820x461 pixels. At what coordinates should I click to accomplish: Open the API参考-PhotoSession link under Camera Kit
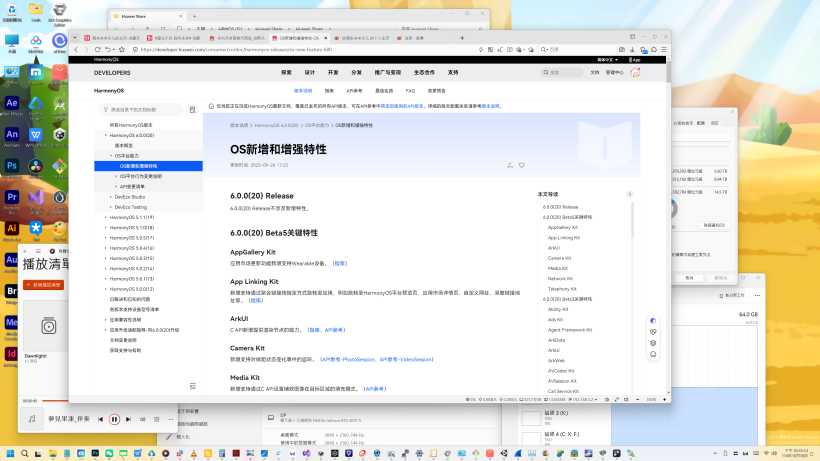[349, 360]
